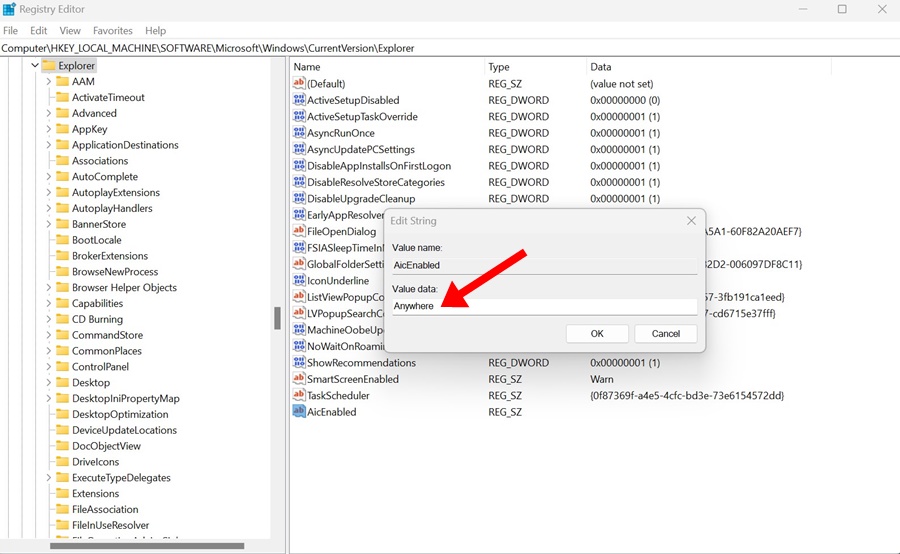Click the Value name field AicEnabled

[545, 265]
